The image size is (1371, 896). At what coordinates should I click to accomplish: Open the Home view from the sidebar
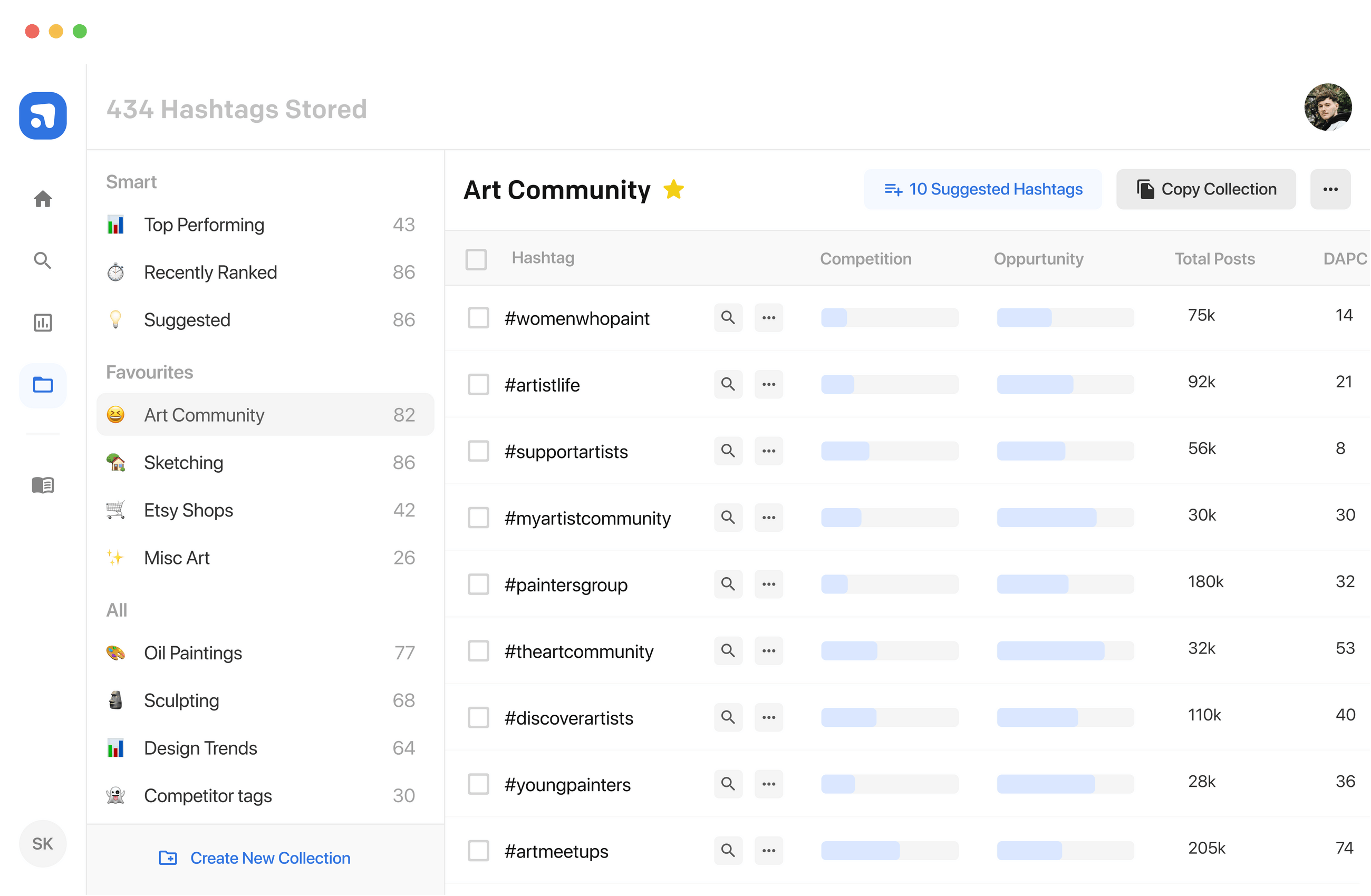click(x=43, y=198)
